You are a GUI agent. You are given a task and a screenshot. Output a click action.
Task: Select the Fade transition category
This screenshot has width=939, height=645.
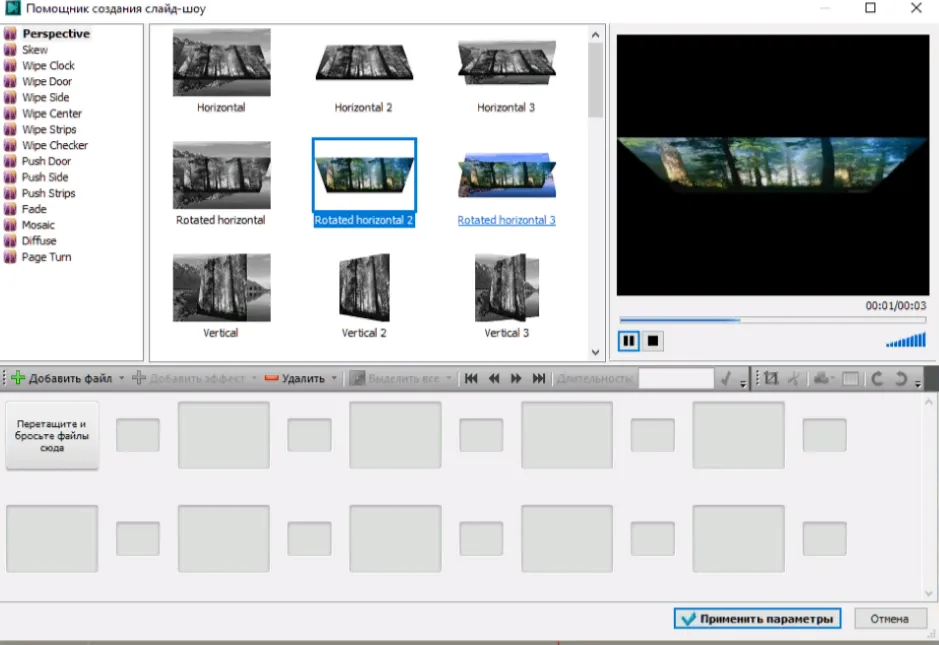(34, 209)
